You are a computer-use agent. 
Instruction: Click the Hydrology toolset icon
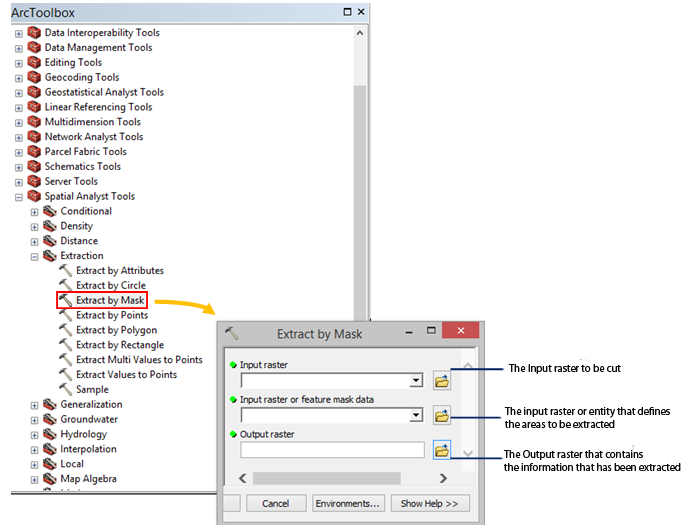point(50,435)
